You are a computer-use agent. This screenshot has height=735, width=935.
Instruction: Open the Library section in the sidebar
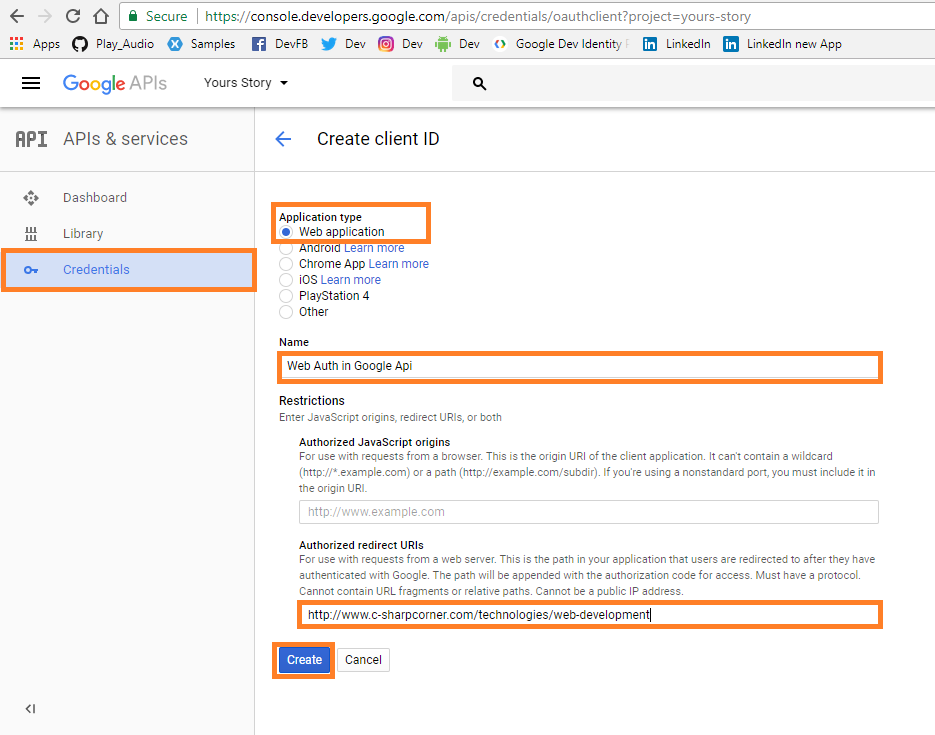[x=83, y=233]
